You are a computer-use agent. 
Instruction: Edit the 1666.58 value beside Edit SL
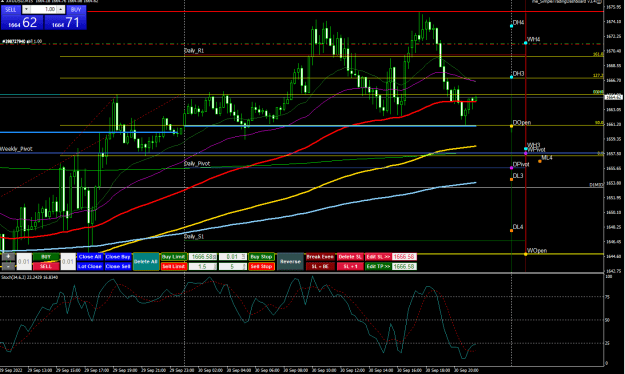[404, 257]
